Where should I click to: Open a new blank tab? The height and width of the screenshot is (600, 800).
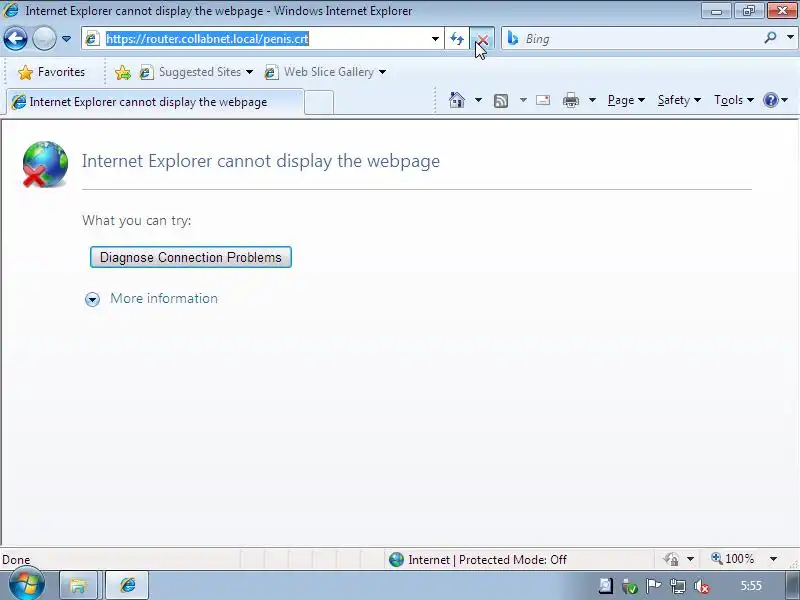tap(319, 102)
